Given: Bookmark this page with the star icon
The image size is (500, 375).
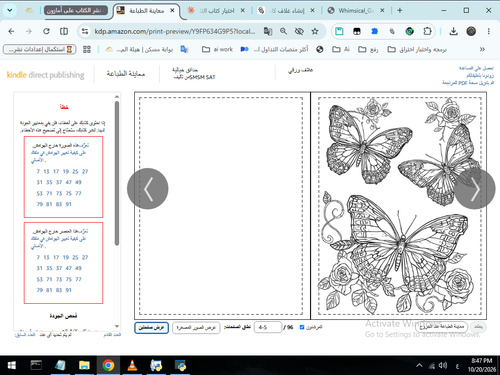Looking at the screenshot, I should (315, 31).
